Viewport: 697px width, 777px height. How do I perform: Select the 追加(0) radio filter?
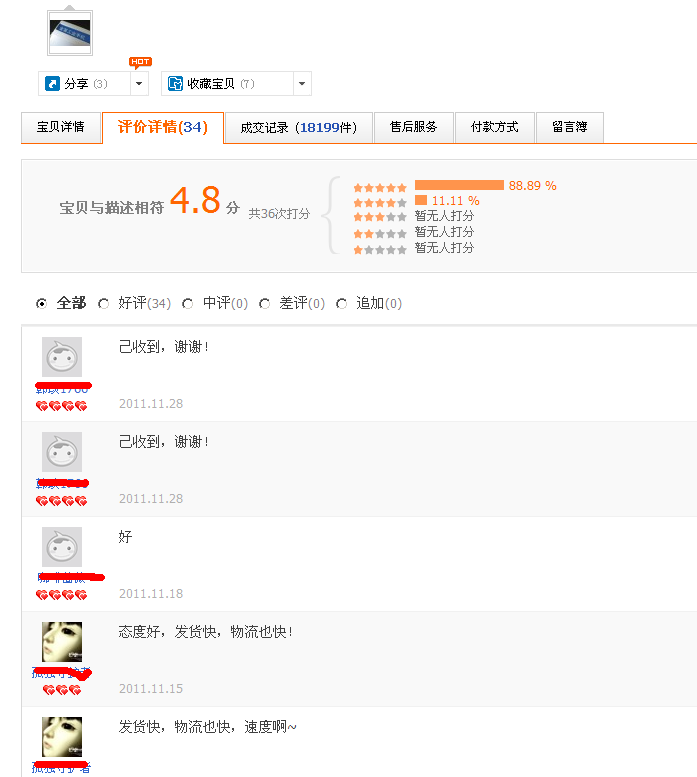342,304
